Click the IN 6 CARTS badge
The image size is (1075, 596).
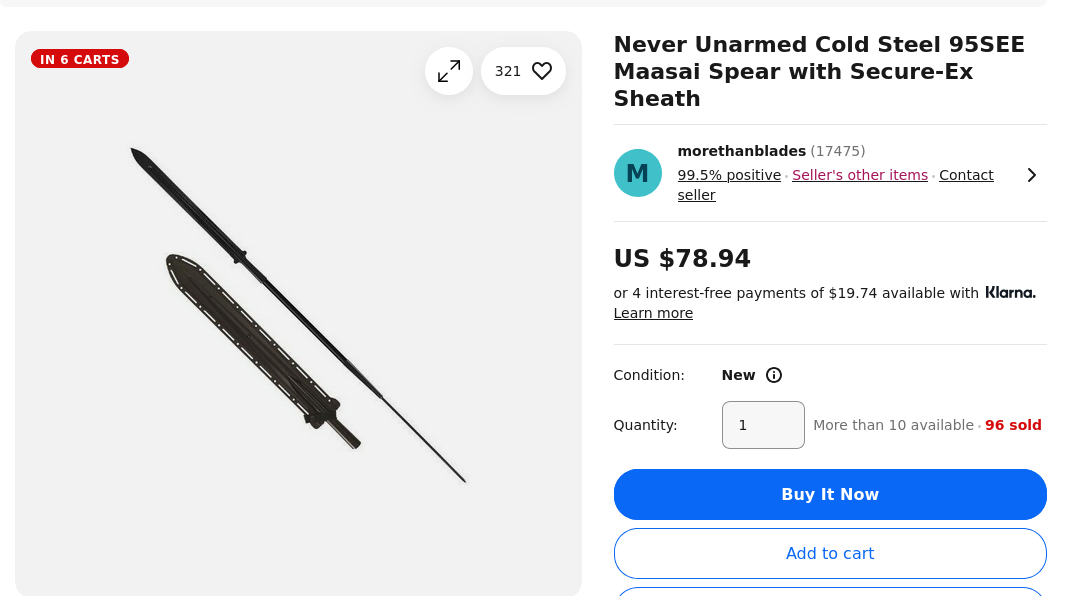pos(80,59)
